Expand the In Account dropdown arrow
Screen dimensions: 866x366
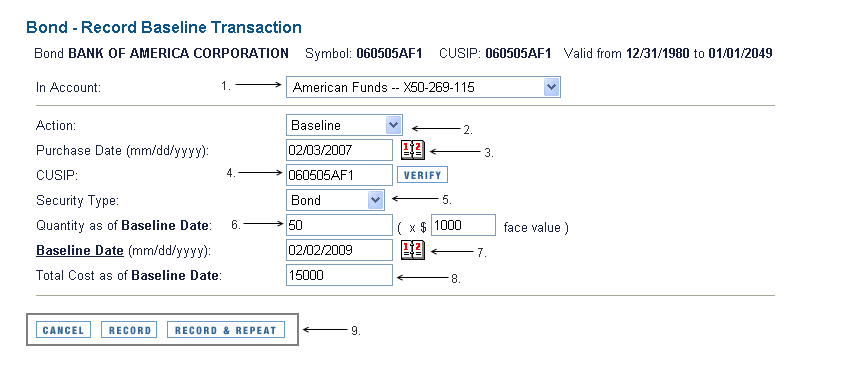click(551, 87)
